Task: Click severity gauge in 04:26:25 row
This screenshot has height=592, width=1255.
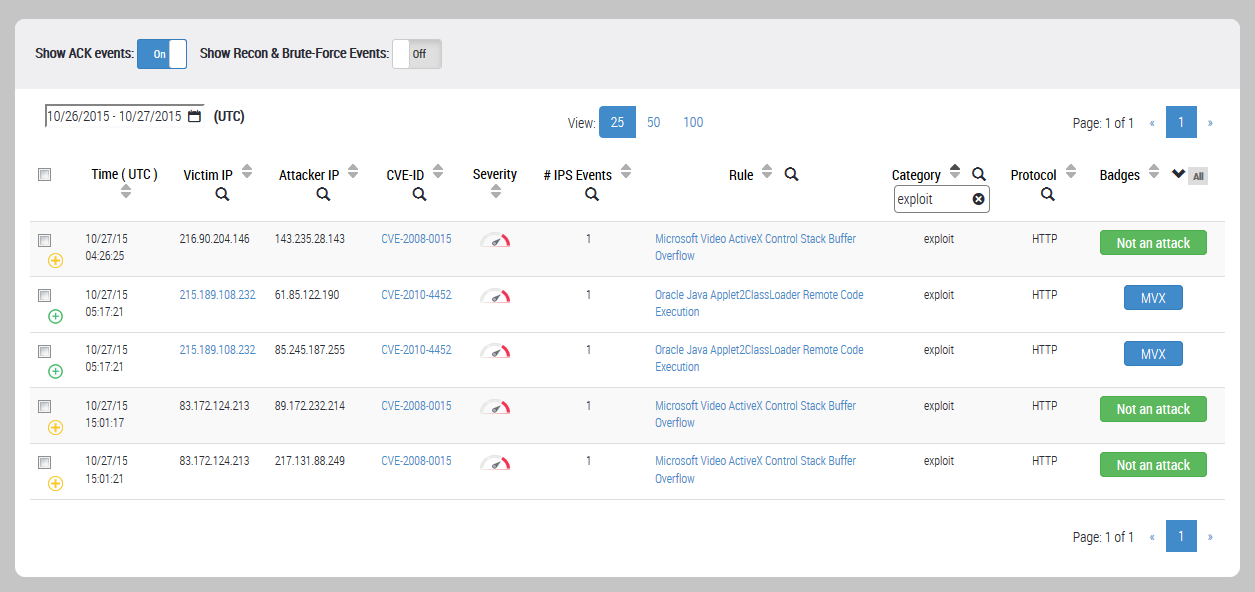Action: click(495, 240)
